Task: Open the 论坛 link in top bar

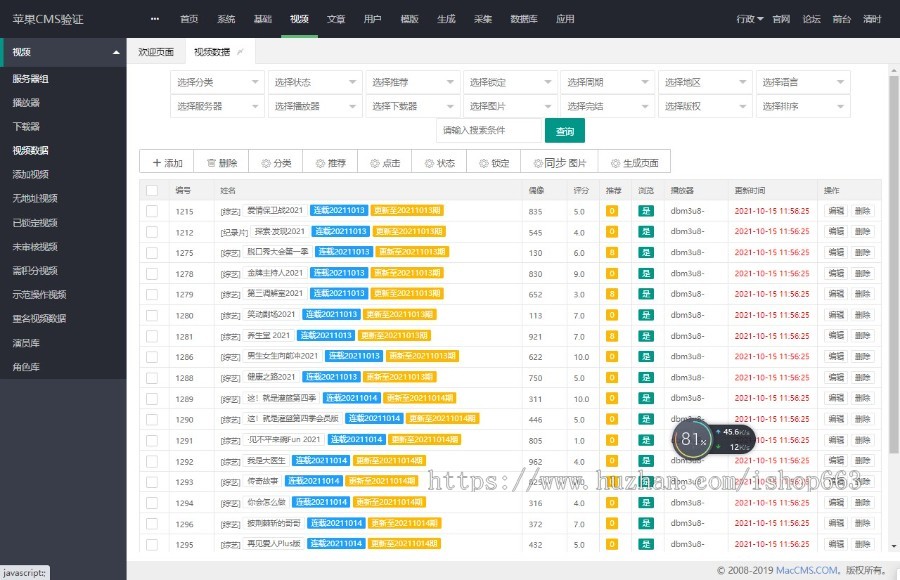Action: tap(811, 19)
